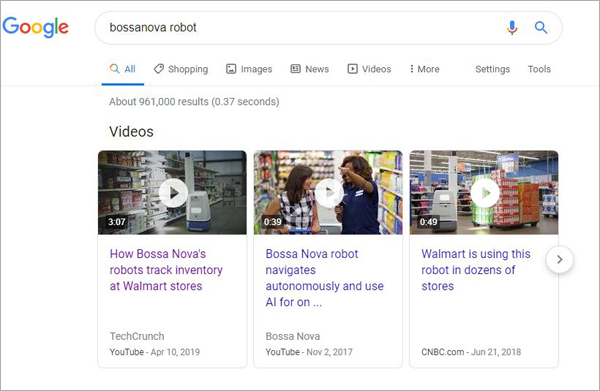The image size is (600, 391).
Task: Play the 0:39 Bossa Nova robot video
Action: coord(329,193)
